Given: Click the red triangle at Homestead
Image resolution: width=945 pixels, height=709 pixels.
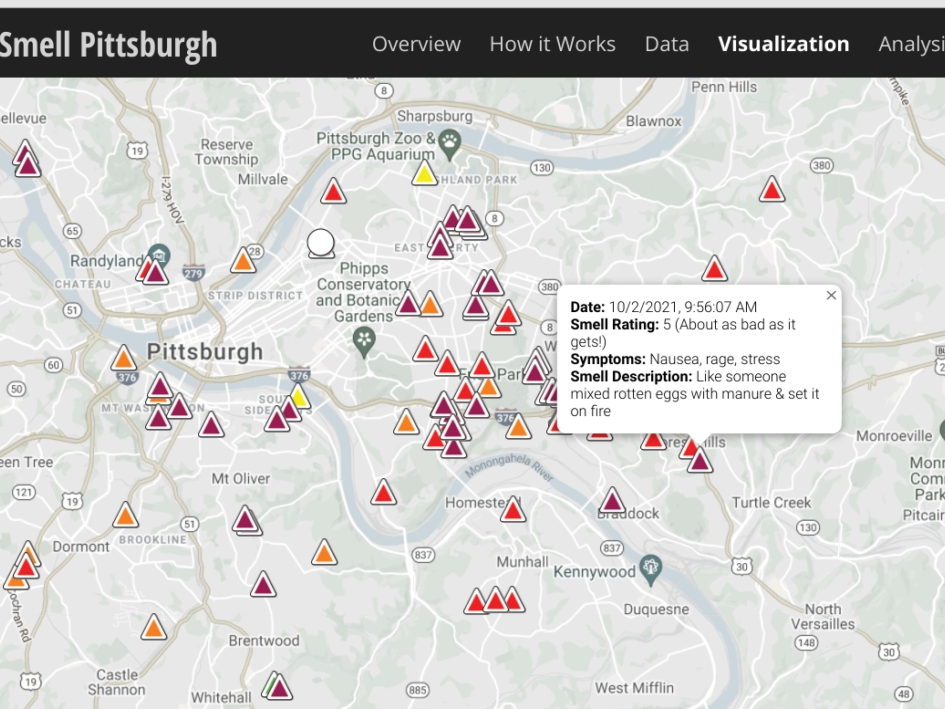Looking at the screenshot, I should [513, 509].
